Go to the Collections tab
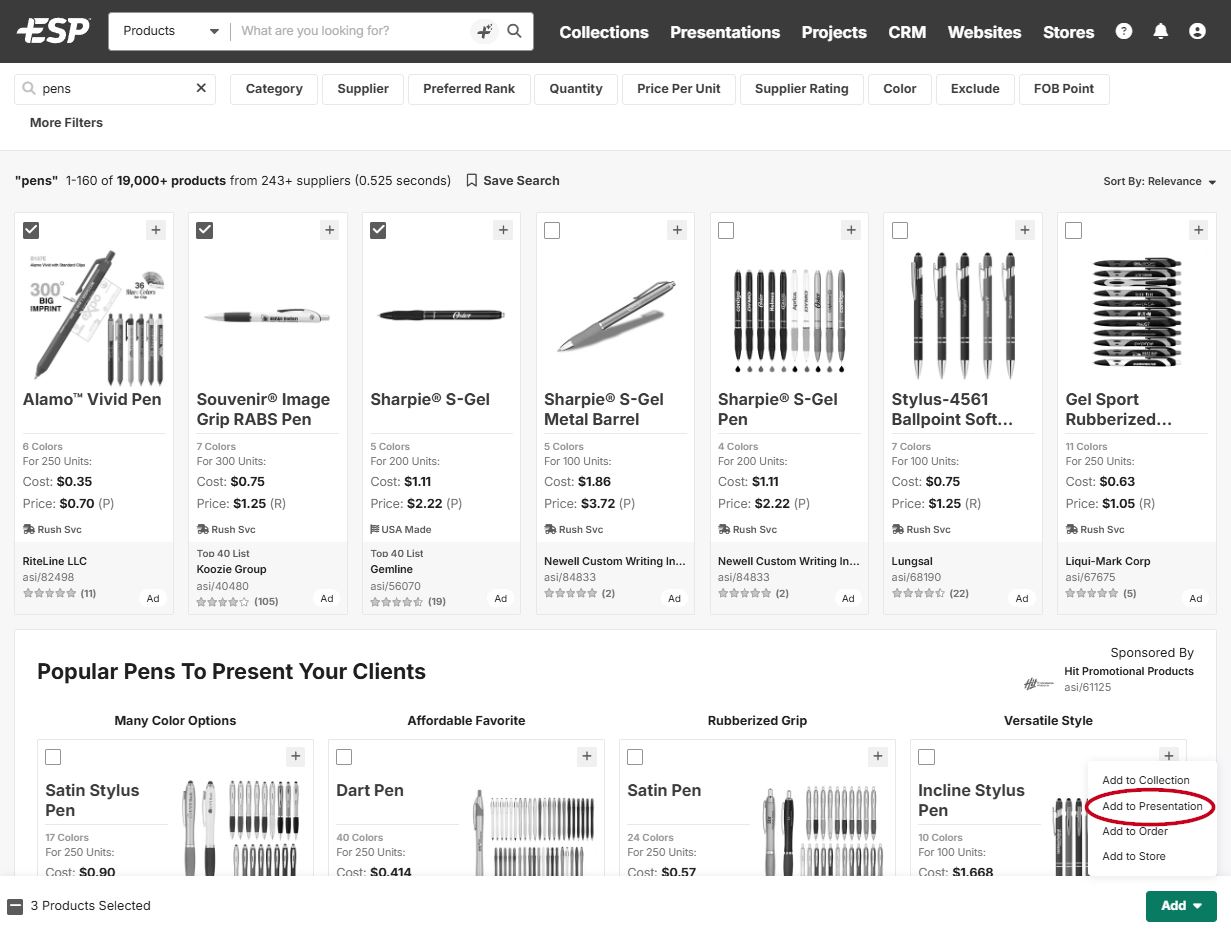Viewport: 1231px width, 936px height. (x=603, y=32)
